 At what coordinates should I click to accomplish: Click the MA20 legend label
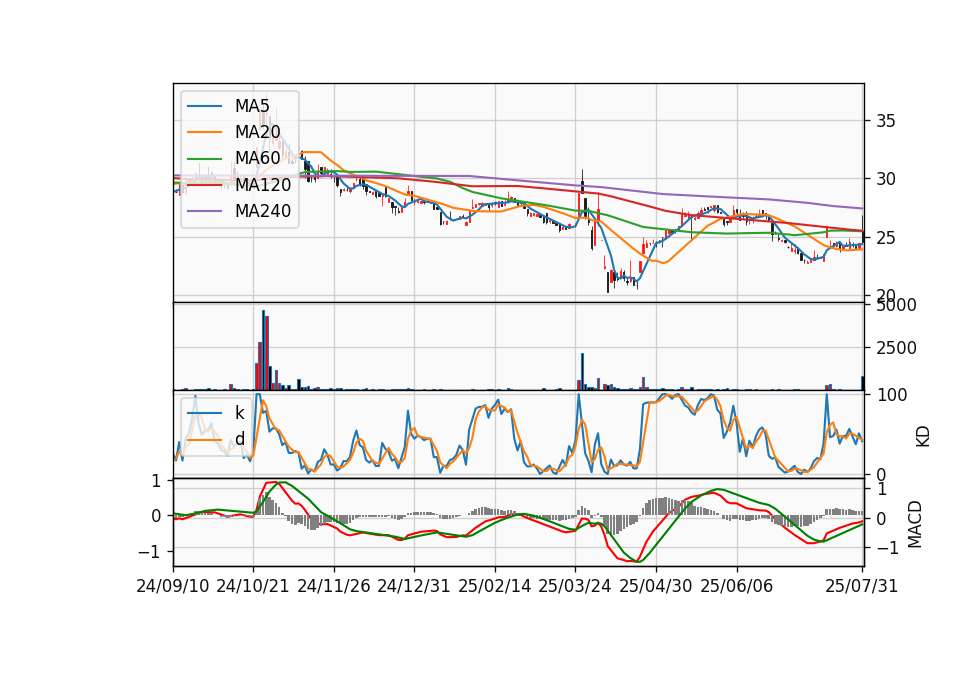click(258, 132)
